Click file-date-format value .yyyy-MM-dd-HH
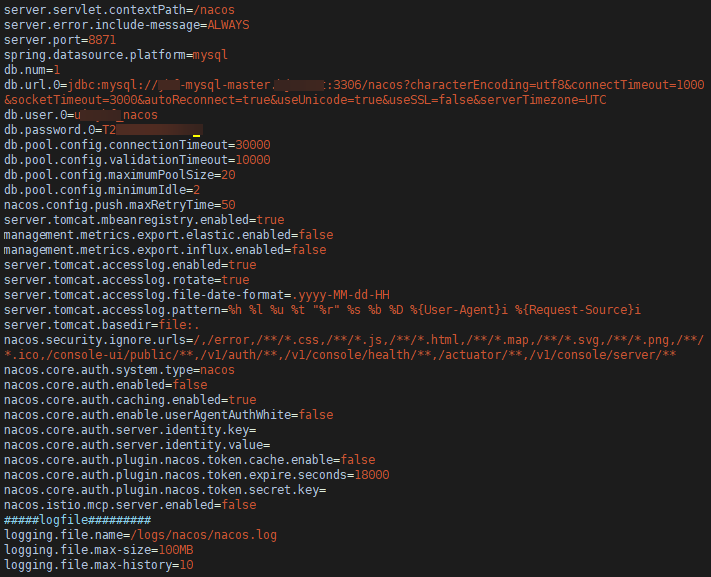This screenshot has width=711, height=577. pyautogui.click(x=340, y=294)
